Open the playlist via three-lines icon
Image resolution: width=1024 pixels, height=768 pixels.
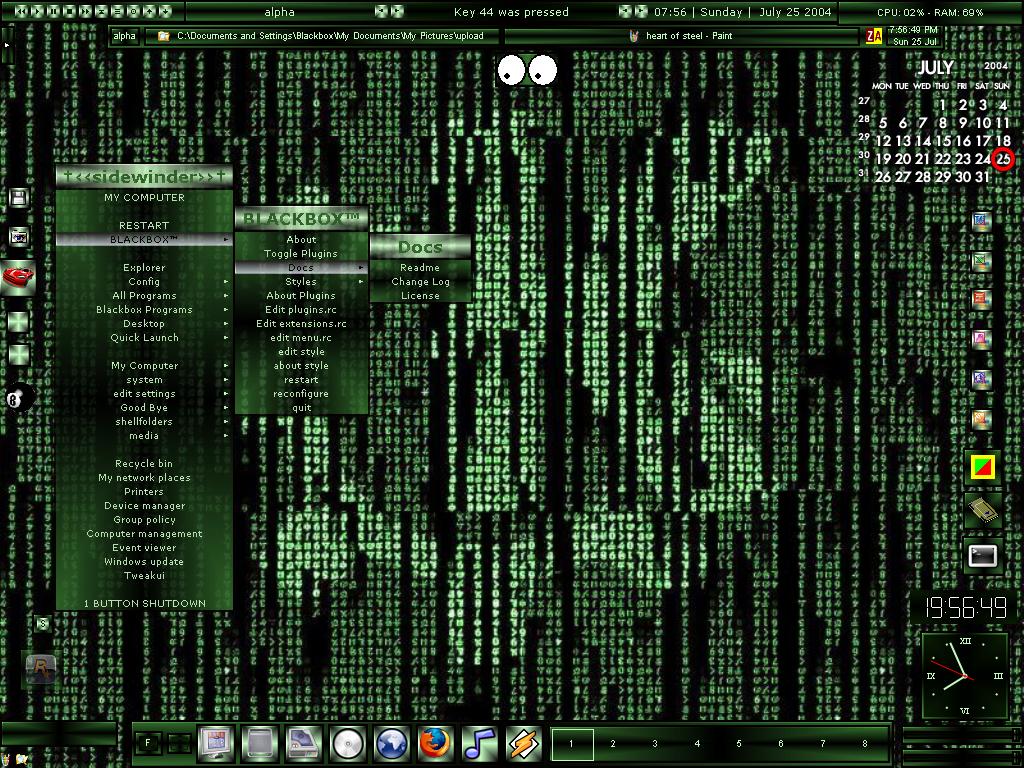click(118, 11)
